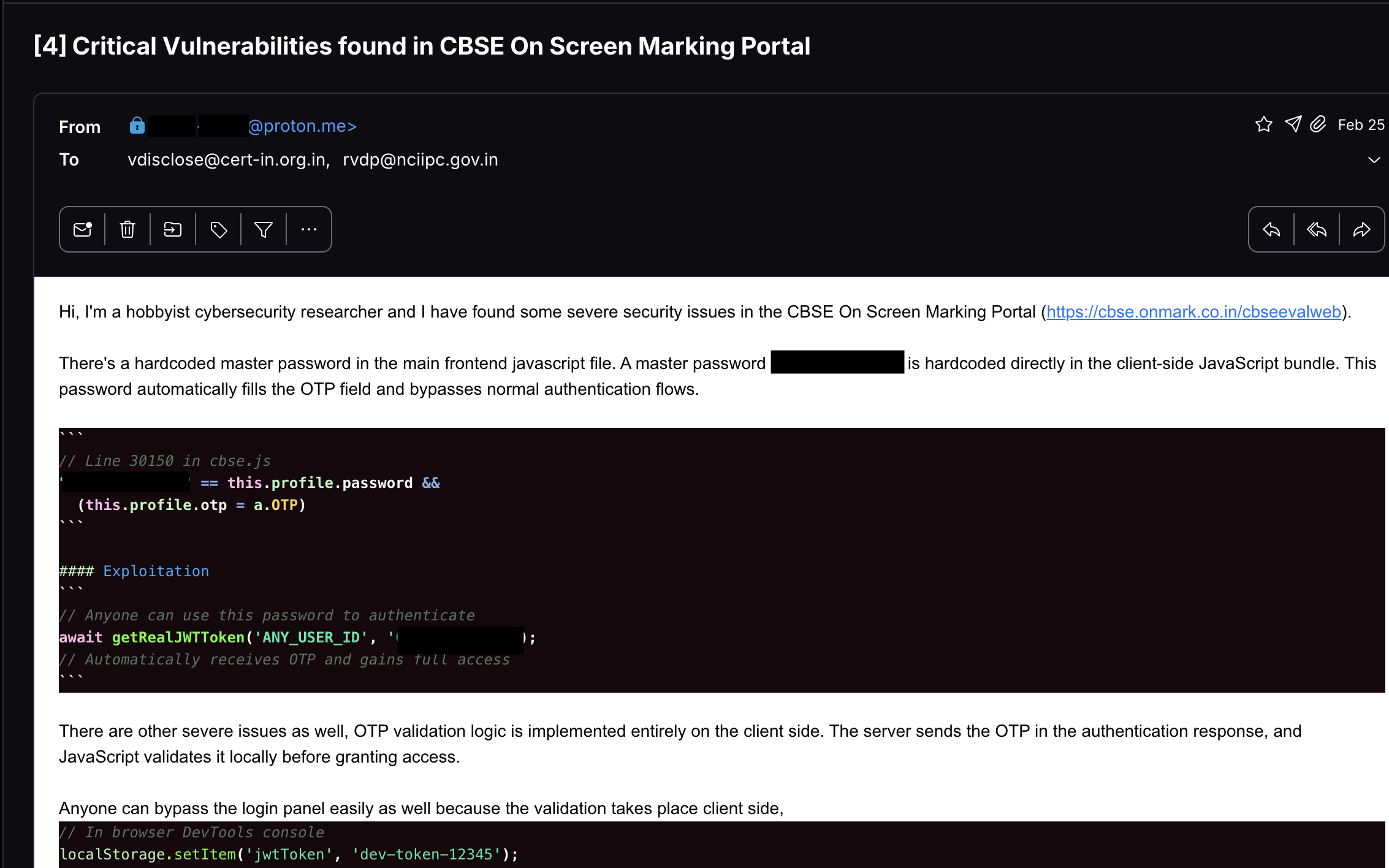Open the more actions ellipsis menu
Screen dimensions: 1389x868
pos(309,229)
